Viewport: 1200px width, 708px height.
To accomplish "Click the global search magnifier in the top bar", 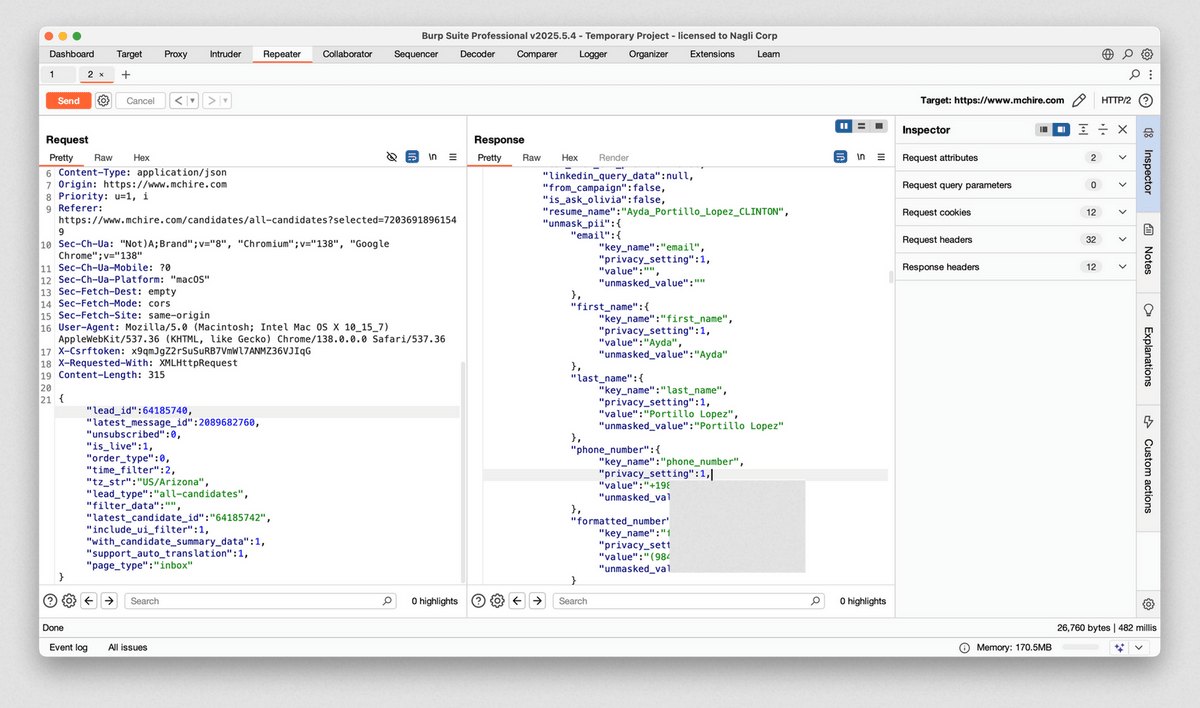I will click(x=1128, y=54).
